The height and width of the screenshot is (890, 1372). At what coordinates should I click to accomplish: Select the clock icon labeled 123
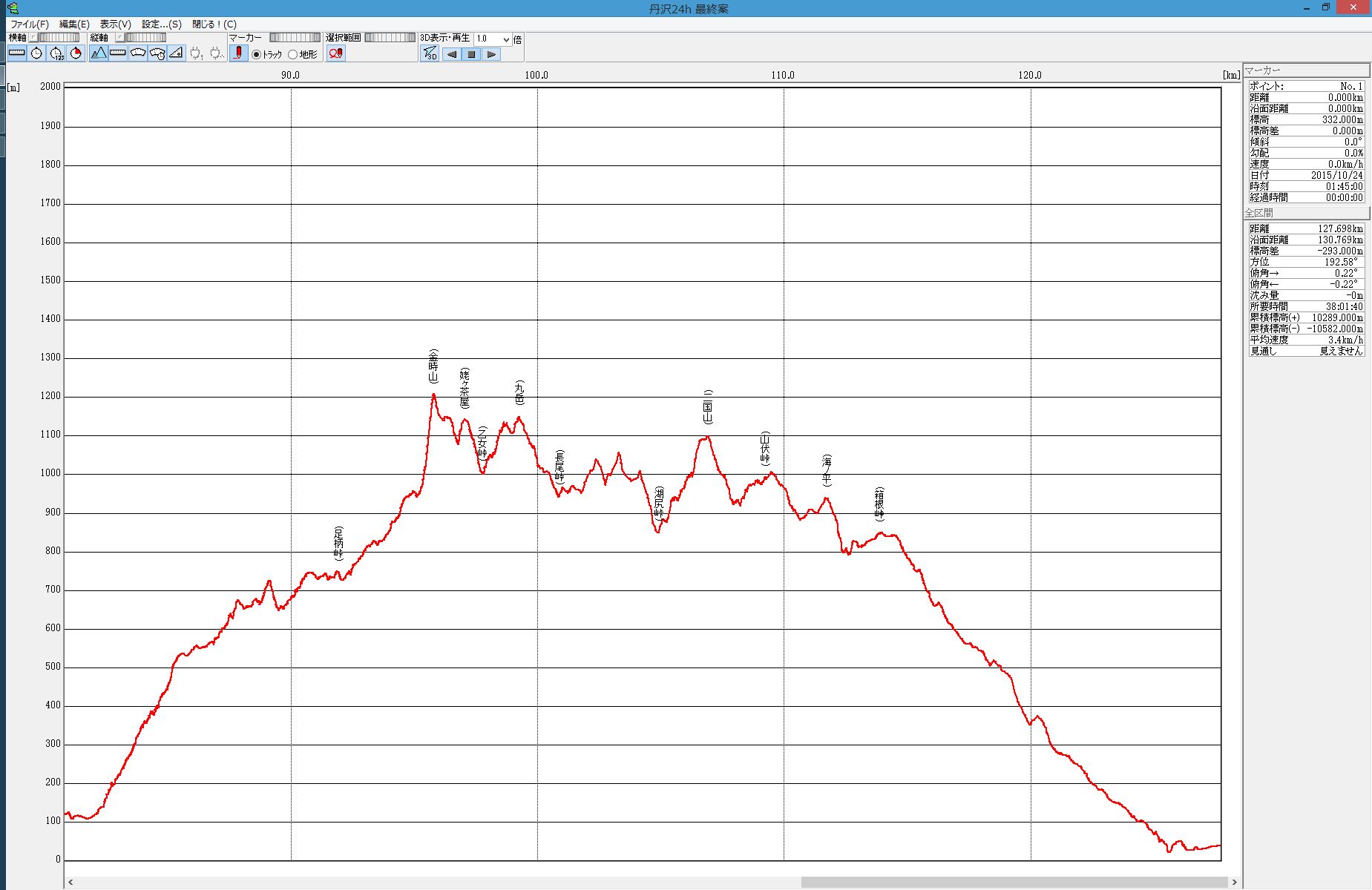(x=56, y=53)
